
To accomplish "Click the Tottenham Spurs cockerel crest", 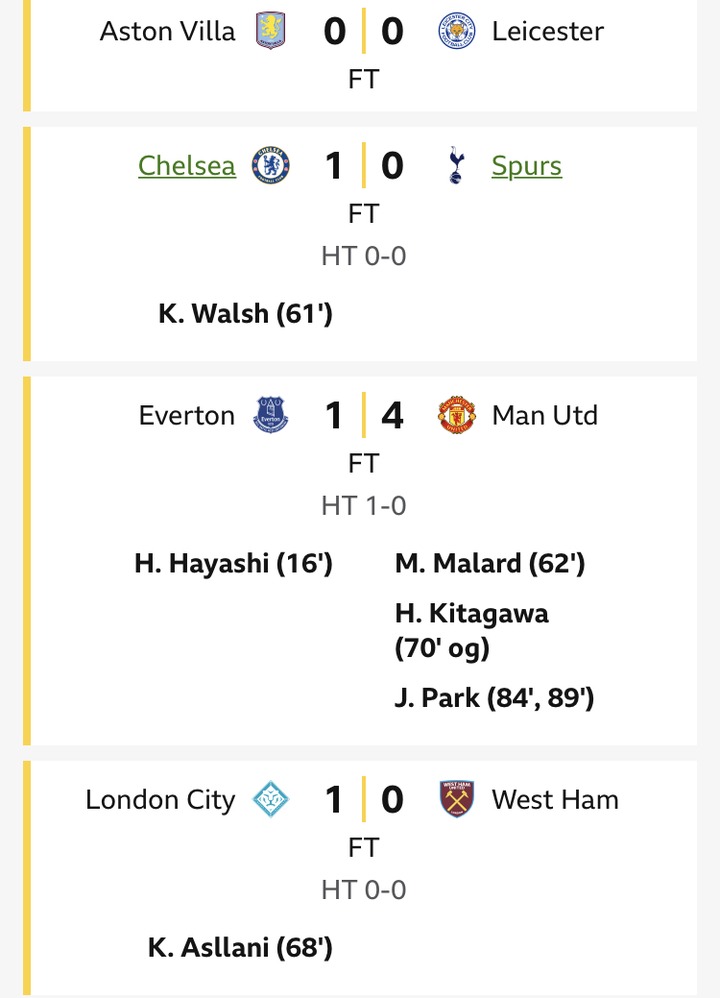I will [x=456, y=165].
